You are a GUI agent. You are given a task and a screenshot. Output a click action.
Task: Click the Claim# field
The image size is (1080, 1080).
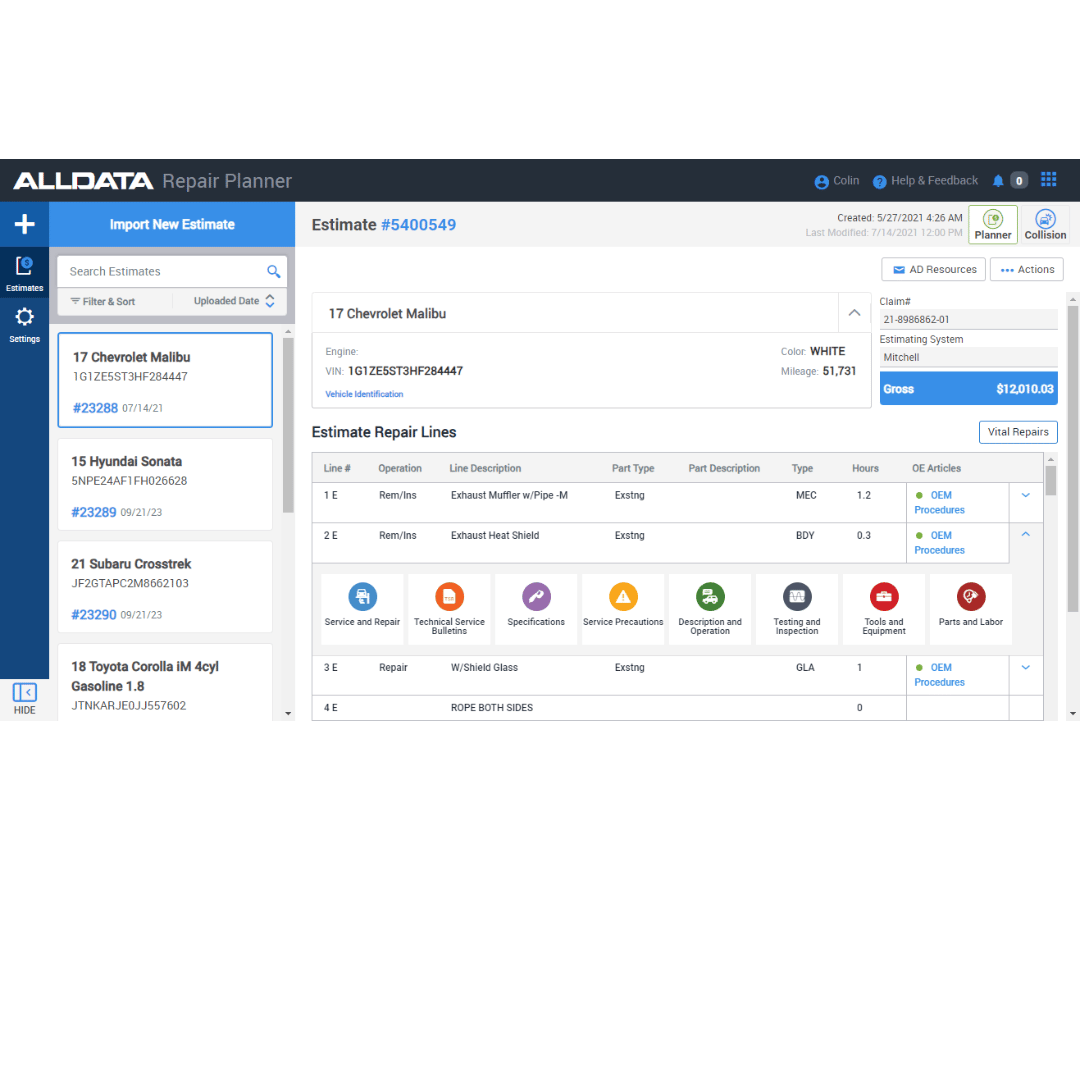click(968, 320)
